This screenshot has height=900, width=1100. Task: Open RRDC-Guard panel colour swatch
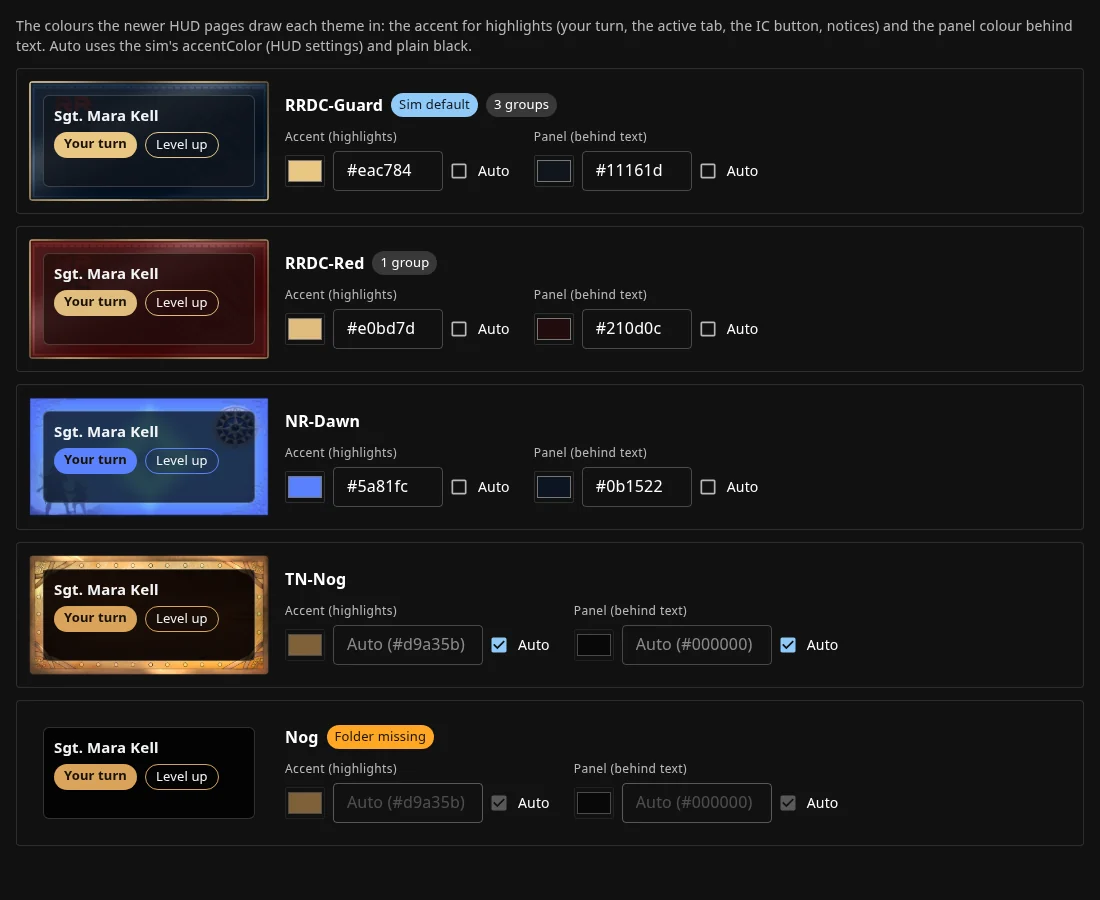click(x=554, y=171)
